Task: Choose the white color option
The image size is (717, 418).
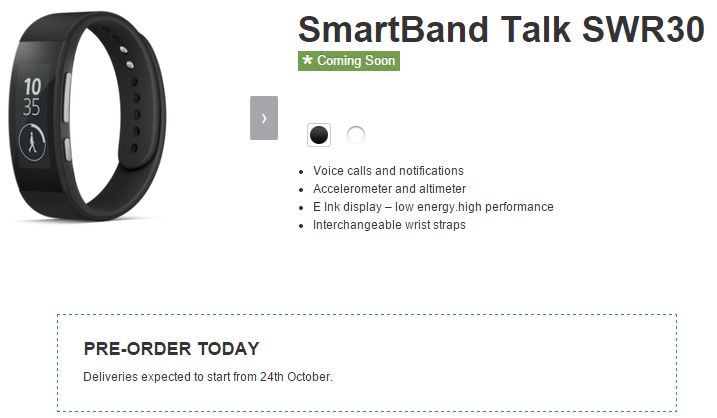Action: (355, 135)
